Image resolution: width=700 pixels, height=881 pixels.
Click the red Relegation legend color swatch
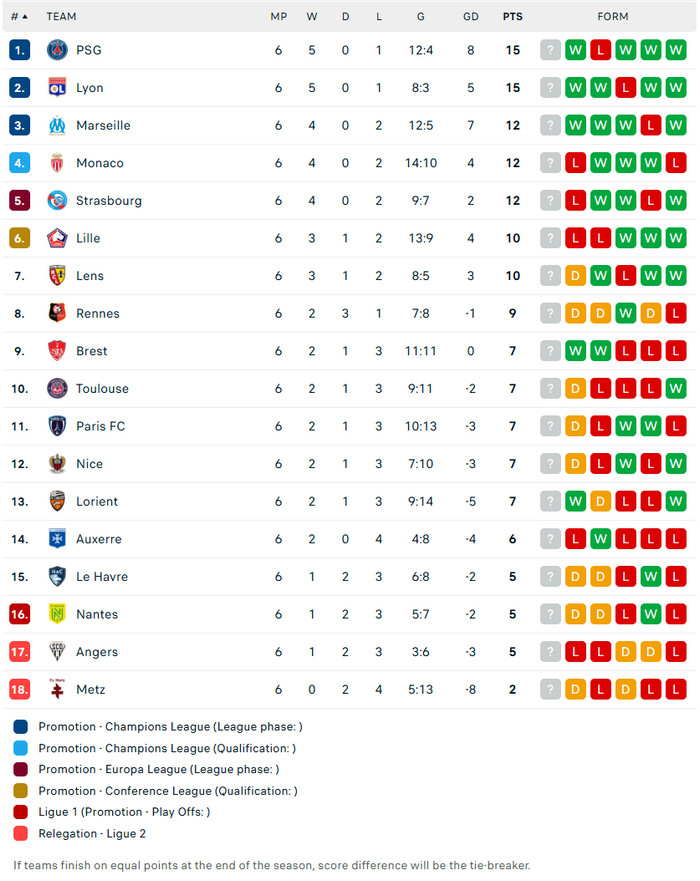[21, 834]
